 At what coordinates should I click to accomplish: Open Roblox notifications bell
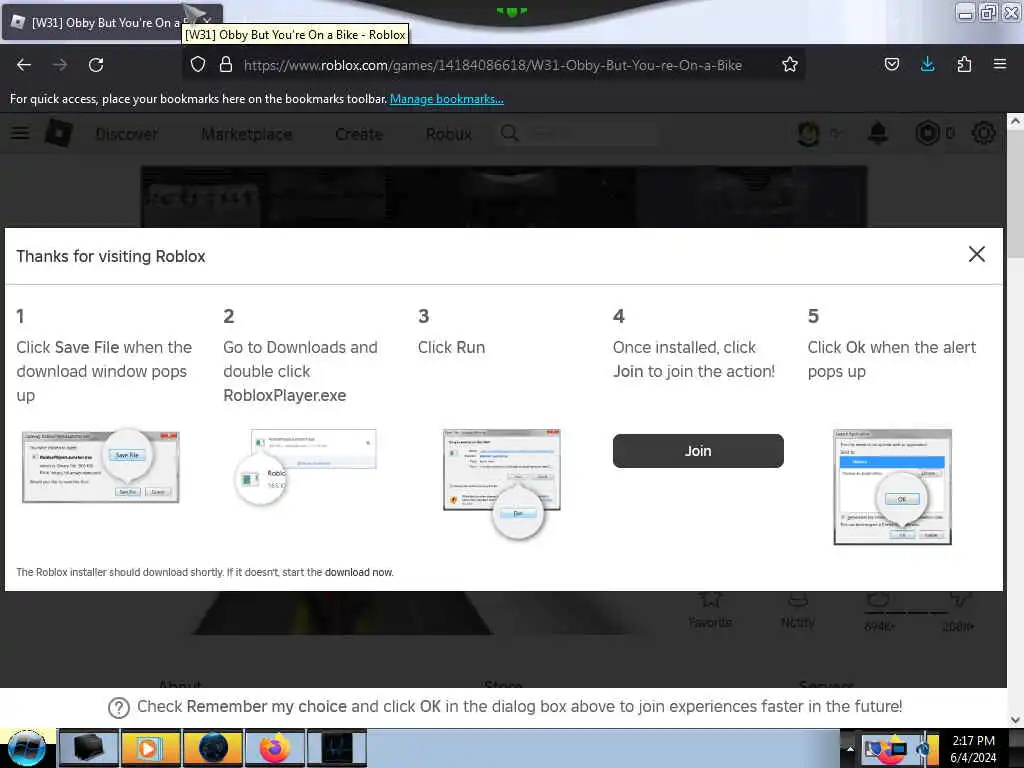878,134
